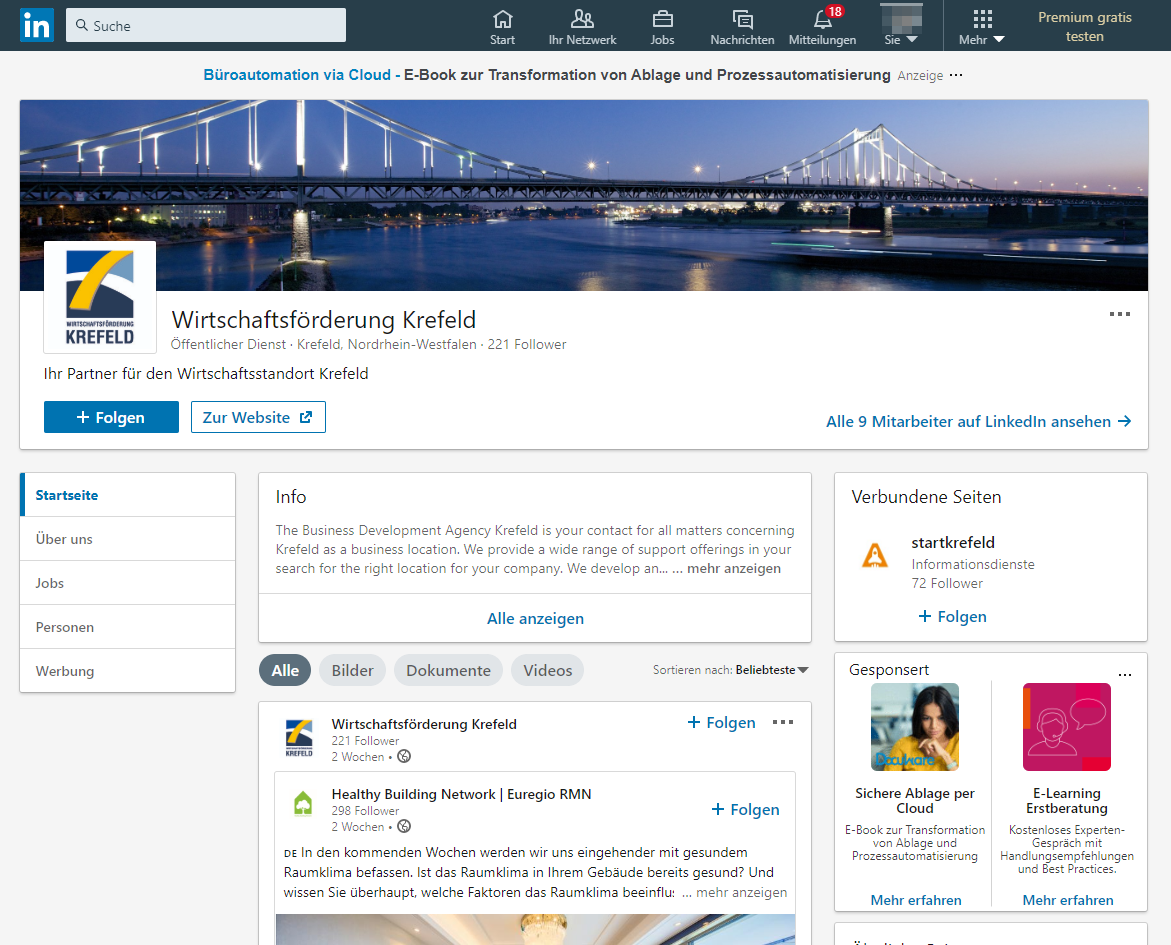This screenshot has width=1171, height=945.
Task: Follow startkrefeld page
Action: [952, 616]
